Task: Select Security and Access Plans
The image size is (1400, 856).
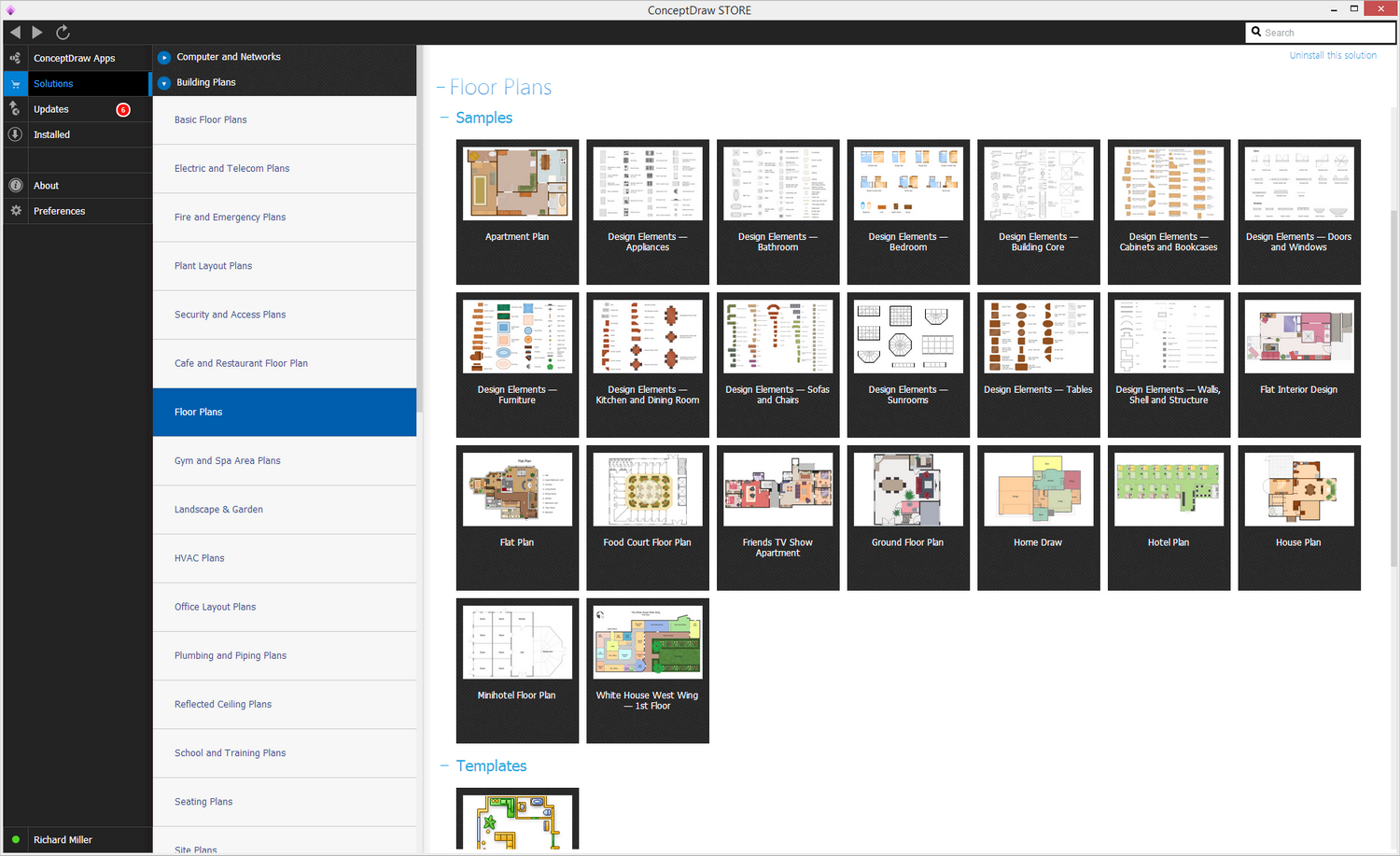Action: [285, 315]
